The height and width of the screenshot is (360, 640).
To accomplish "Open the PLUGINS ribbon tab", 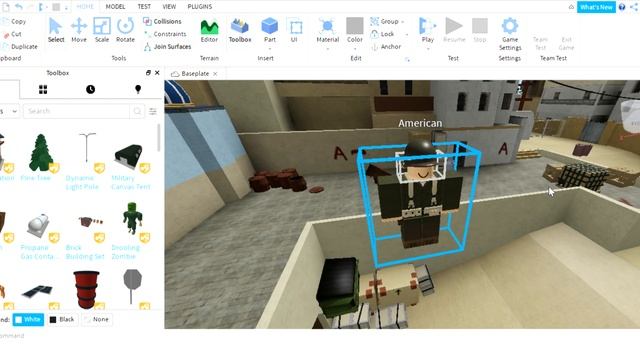I will [x=200, y=7].
